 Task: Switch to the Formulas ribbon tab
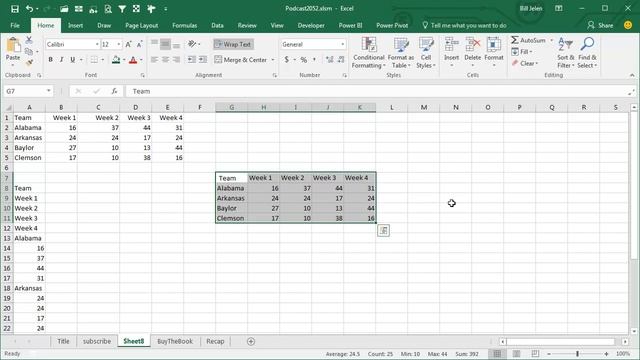click(x=184, y=25)
